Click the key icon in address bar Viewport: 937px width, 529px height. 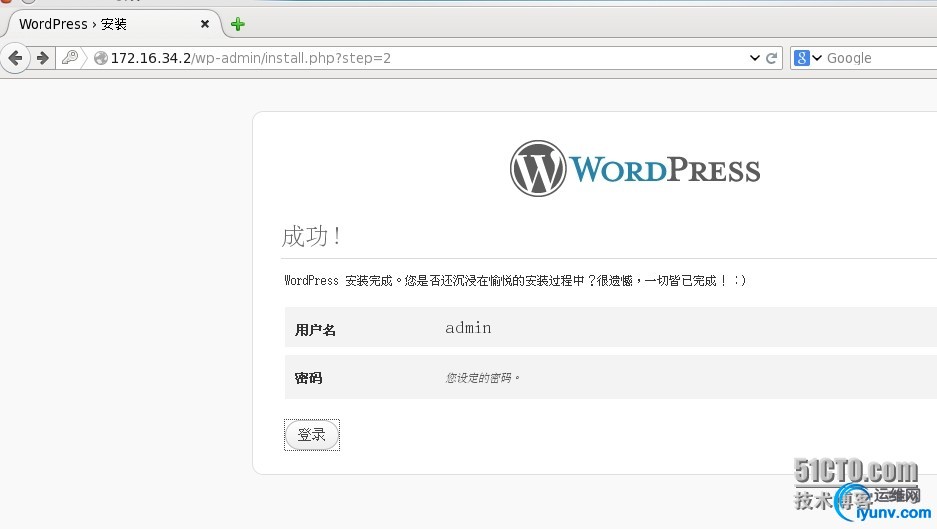(70, 57)
